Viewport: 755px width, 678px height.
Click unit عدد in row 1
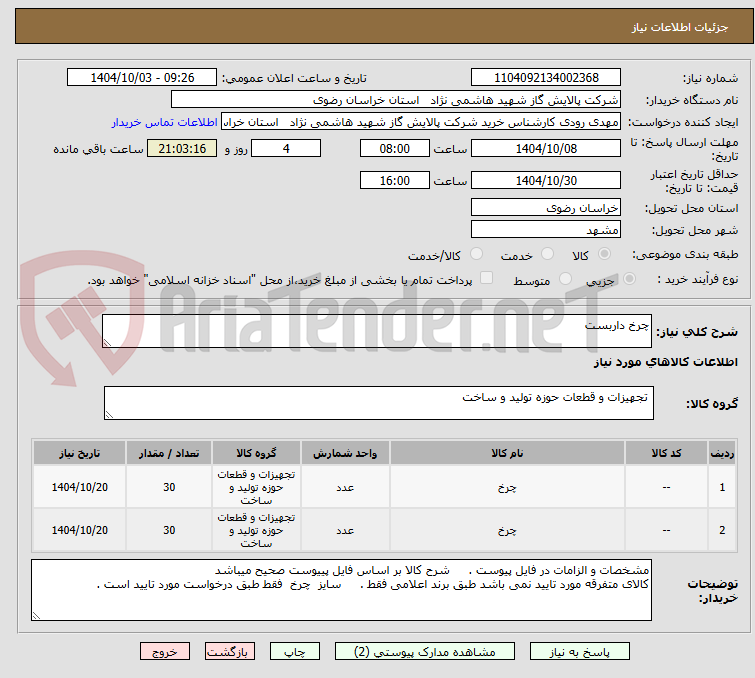click(x=345, y=487)
